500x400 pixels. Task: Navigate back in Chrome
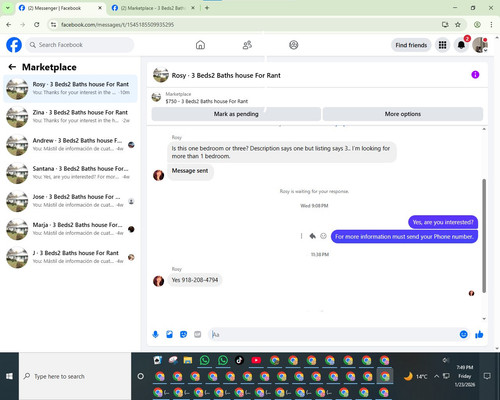click(x=9, y=24)
